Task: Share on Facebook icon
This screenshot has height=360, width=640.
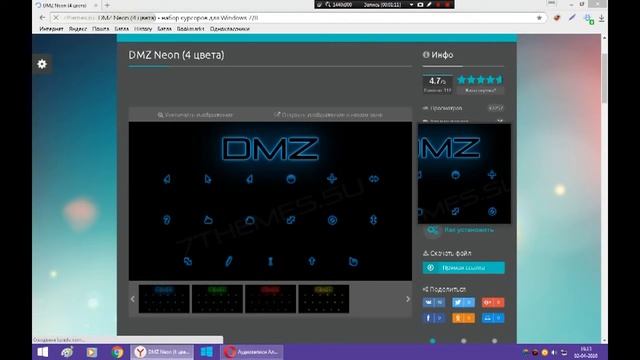Action: tap(433, 318)
